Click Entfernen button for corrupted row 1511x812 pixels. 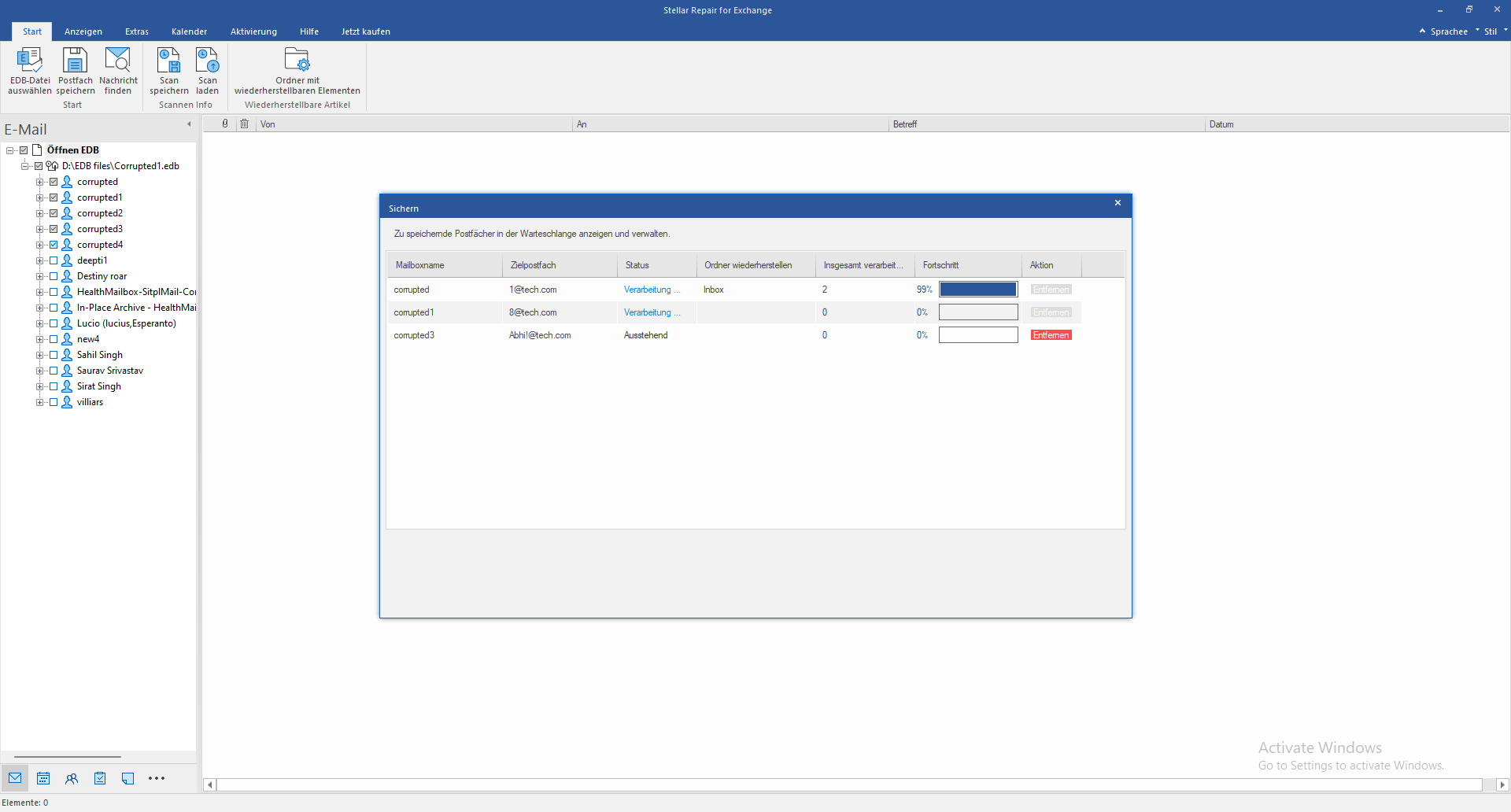(1051, 290)
